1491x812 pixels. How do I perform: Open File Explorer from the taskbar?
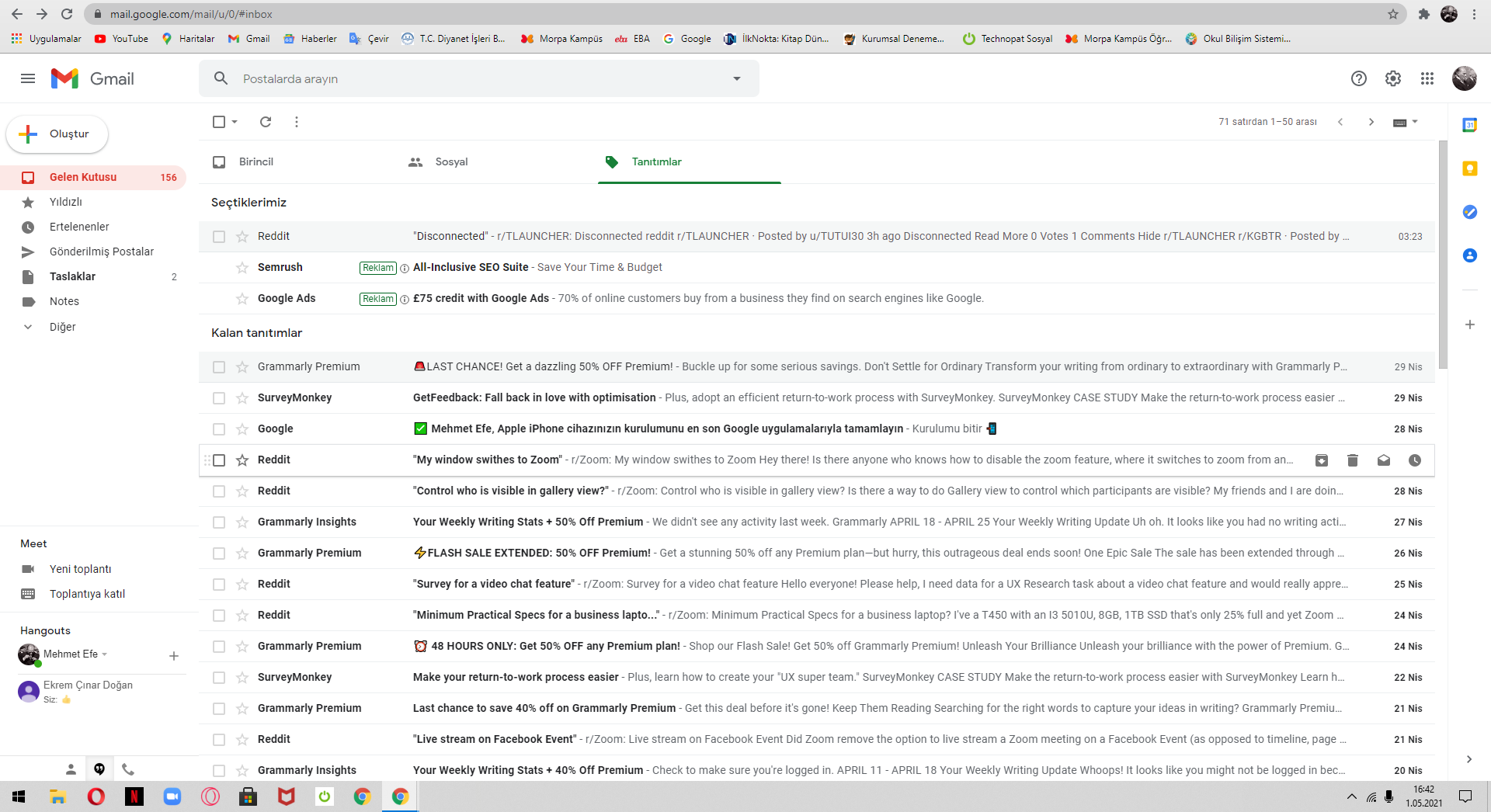pos(58,796)
